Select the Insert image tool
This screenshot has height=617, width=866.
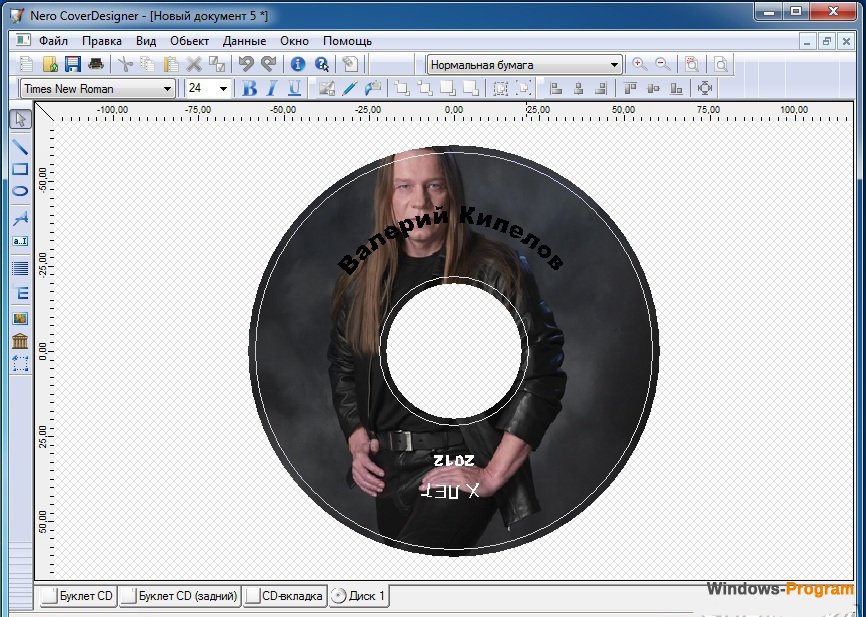click(x=20, y=319)
